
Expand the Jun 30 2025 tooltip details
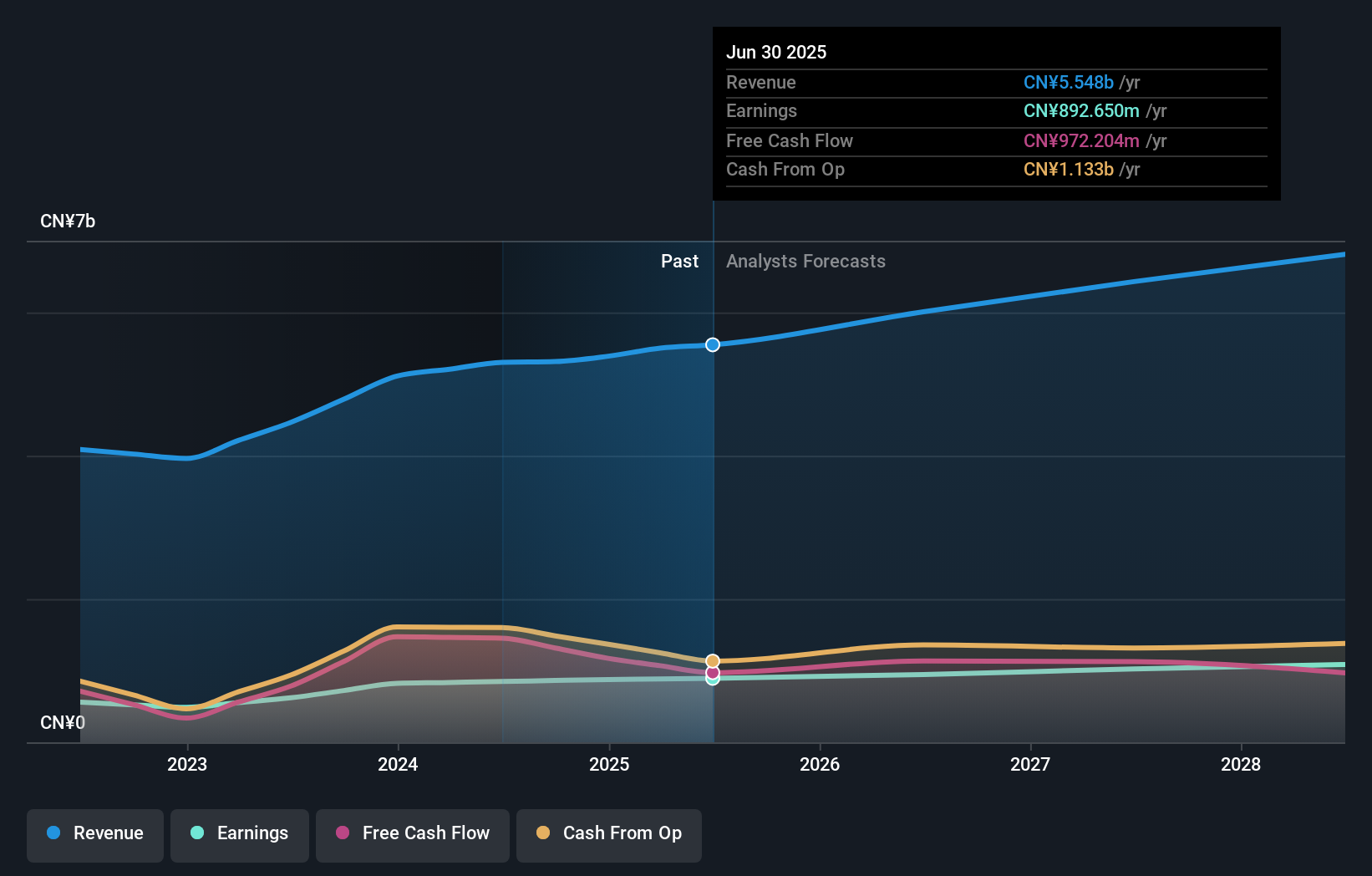pos(776,52)
